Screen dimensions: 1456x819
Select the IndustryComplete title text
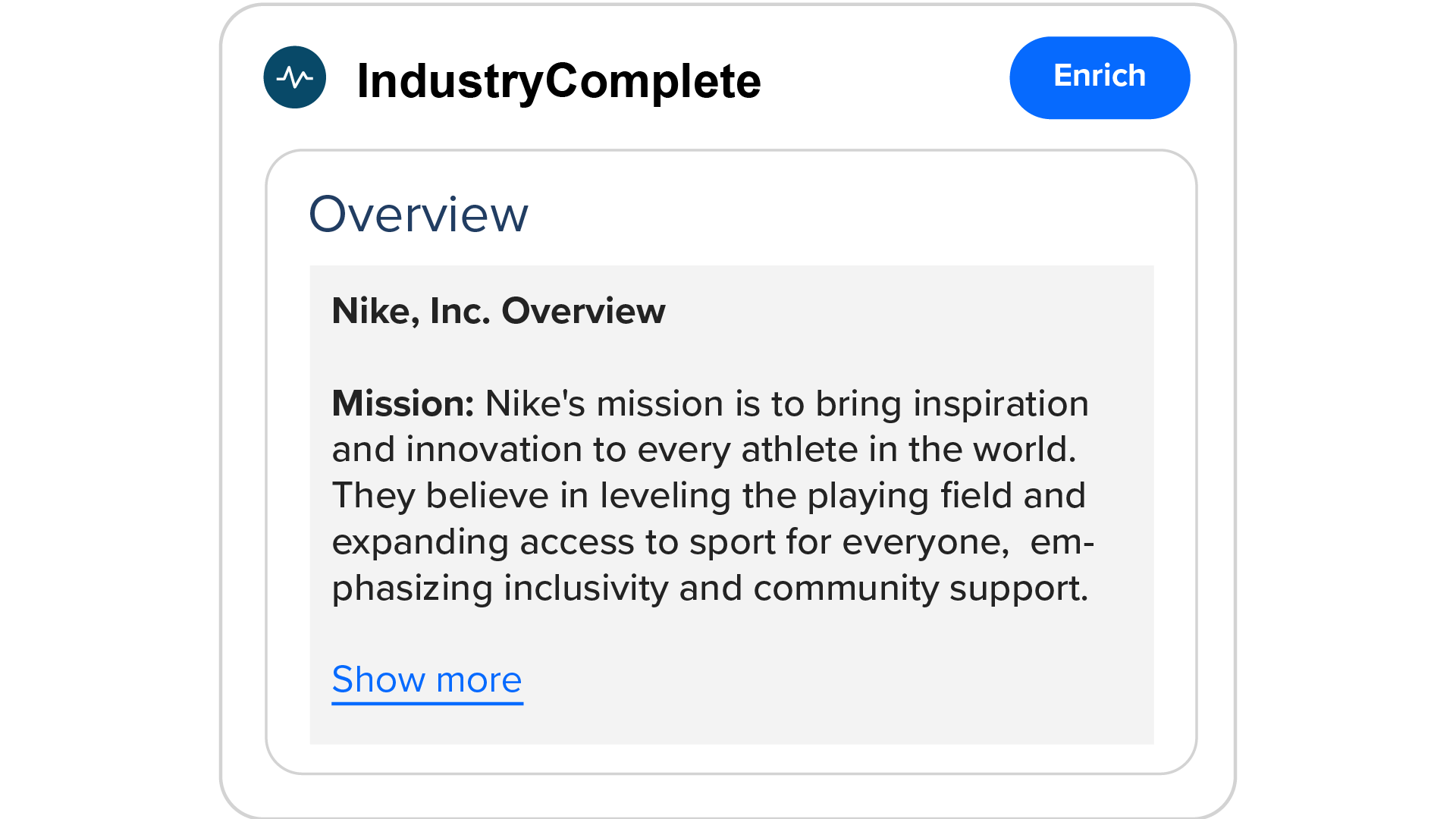tap(559, 81)
